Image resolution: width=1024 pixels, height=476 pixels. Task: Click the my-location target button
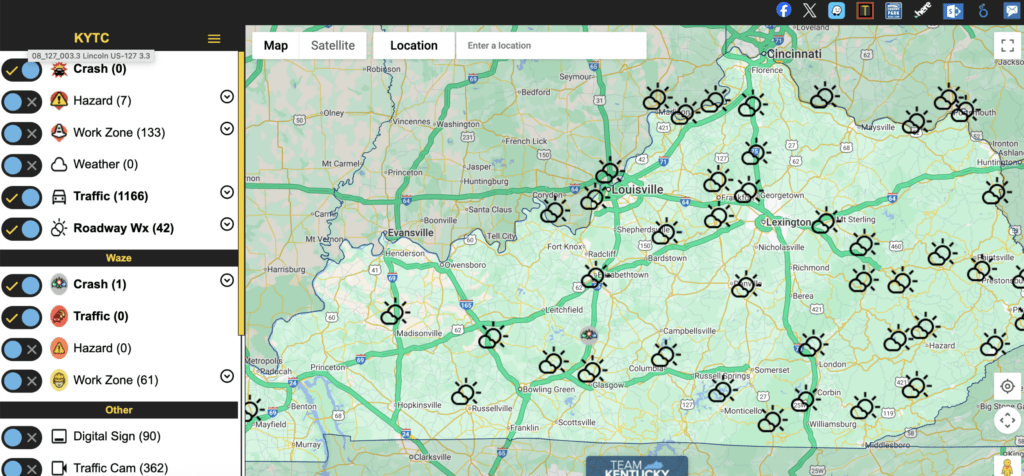1006,387
